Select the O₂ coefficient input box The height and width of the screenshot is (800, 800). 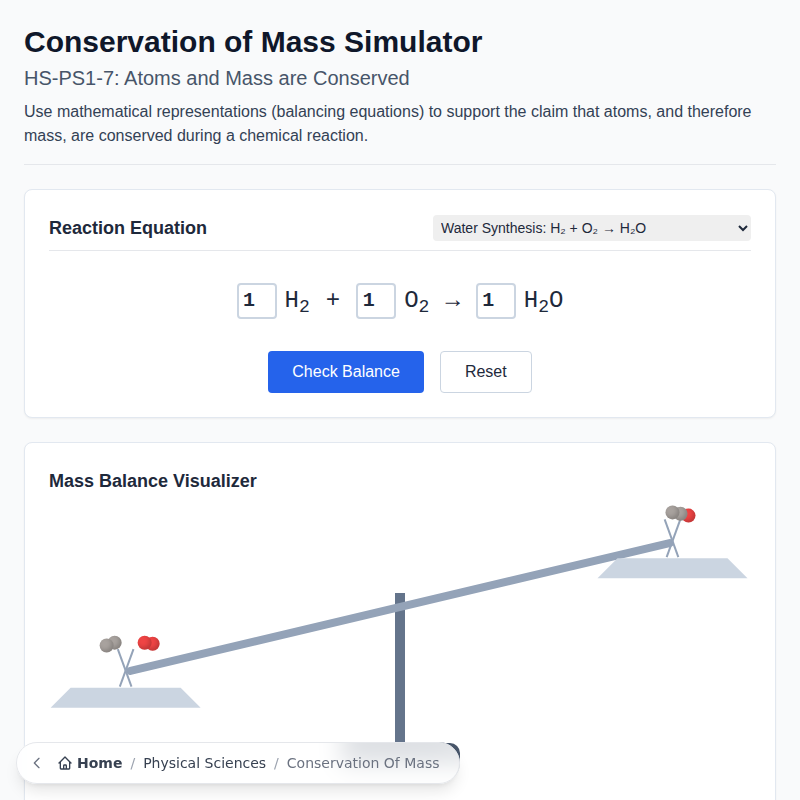pos(376,300)
